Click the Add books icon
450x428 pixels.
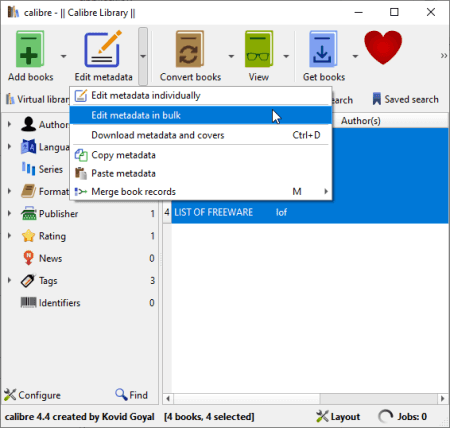[30, 49]
